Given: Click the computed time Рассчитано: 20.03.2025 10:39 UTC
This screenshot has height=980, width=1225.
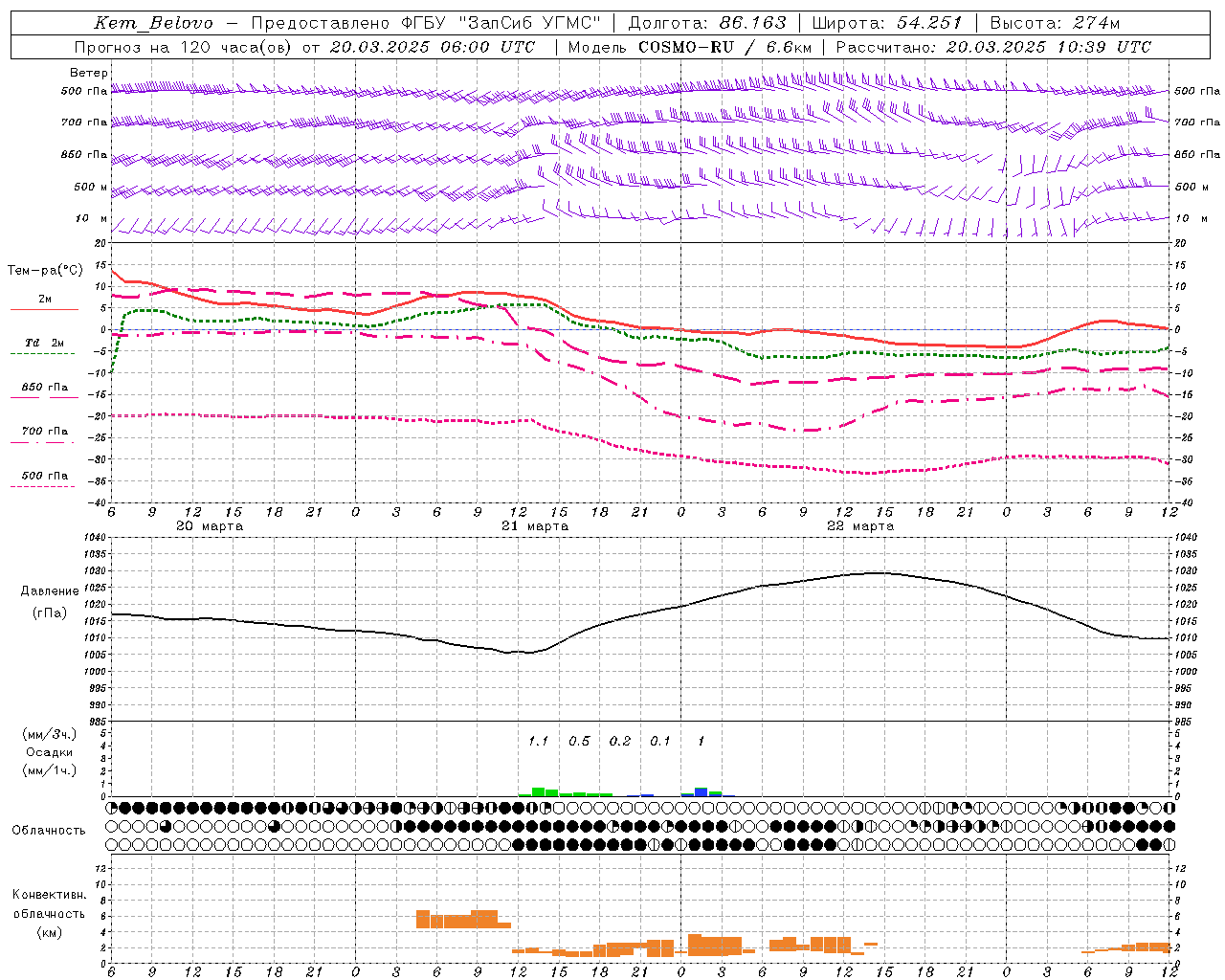Looking at the screenshot, I should 993,47.
